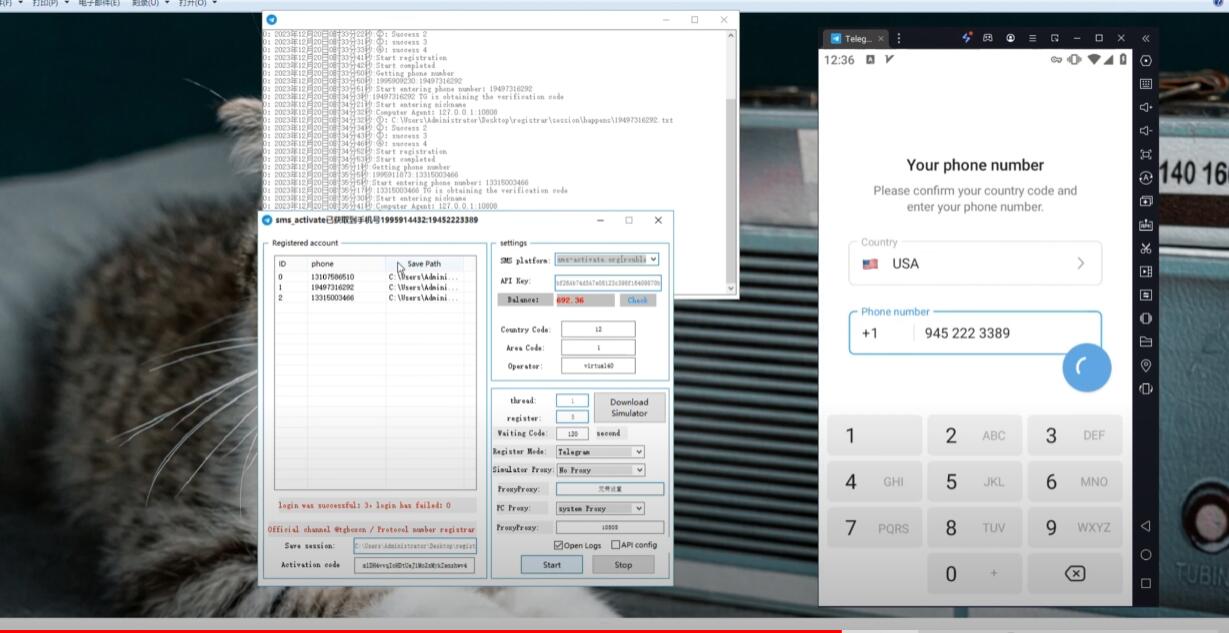Image resolution: width=1229 pixels, height=633 pixels.
Task: Click the Download Simulator button
Action: click(629, 408)
